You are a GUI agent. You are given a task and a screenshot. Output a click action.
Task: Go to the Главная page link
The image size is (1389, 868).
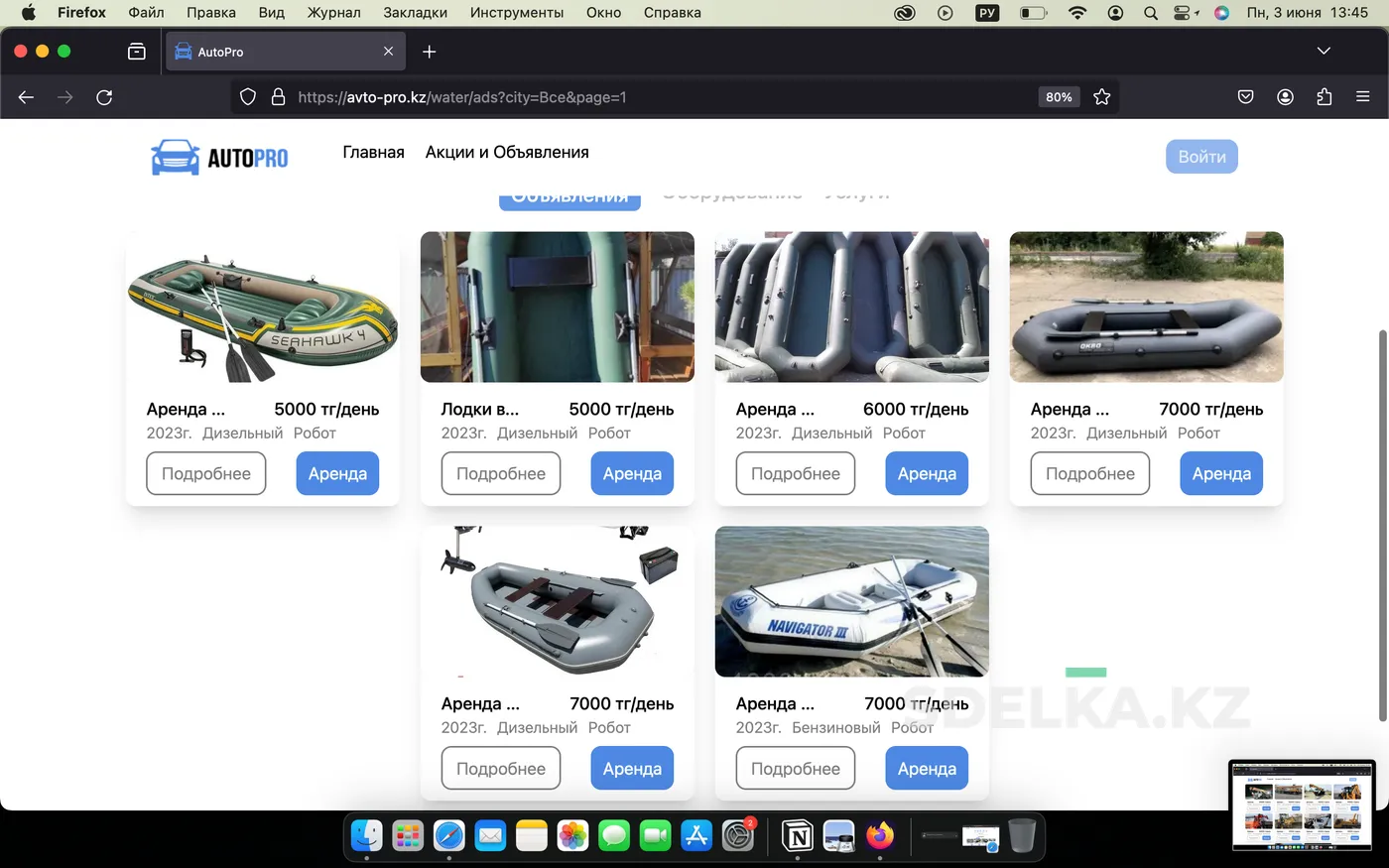[373, 152]
